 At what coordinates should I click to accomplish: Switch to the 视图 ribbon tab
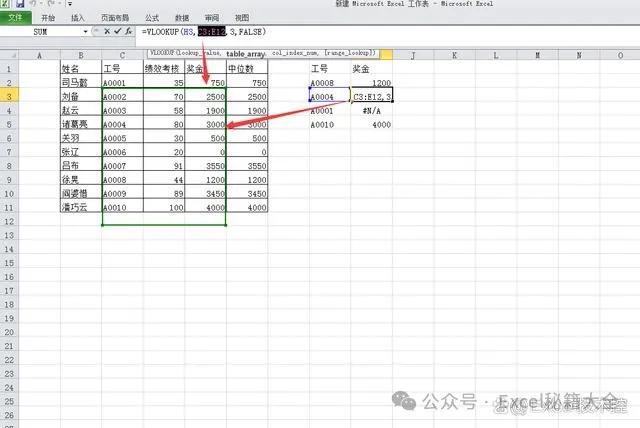242,18
